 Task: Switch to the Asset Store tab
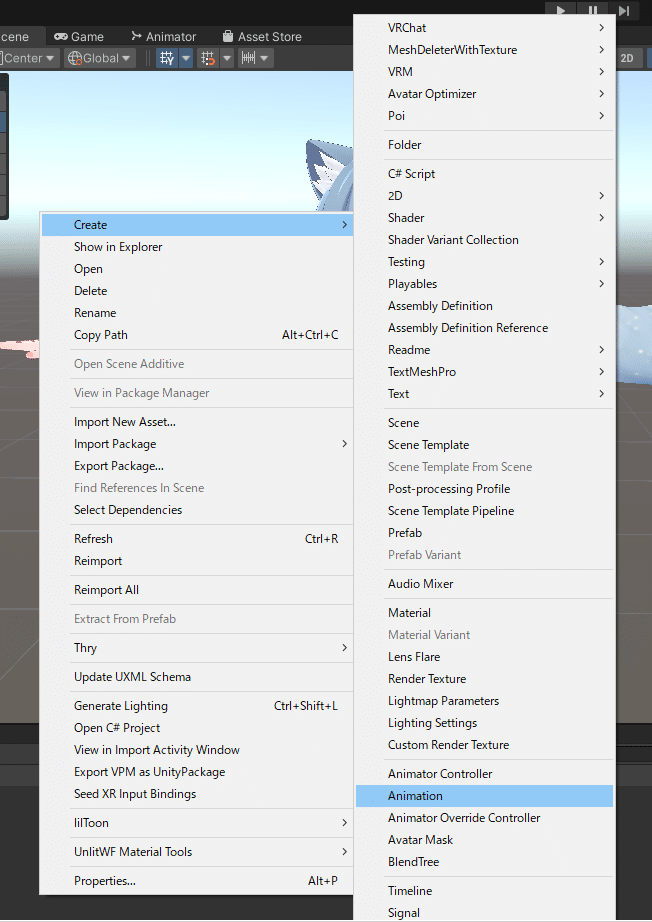[x=262, y=36]
